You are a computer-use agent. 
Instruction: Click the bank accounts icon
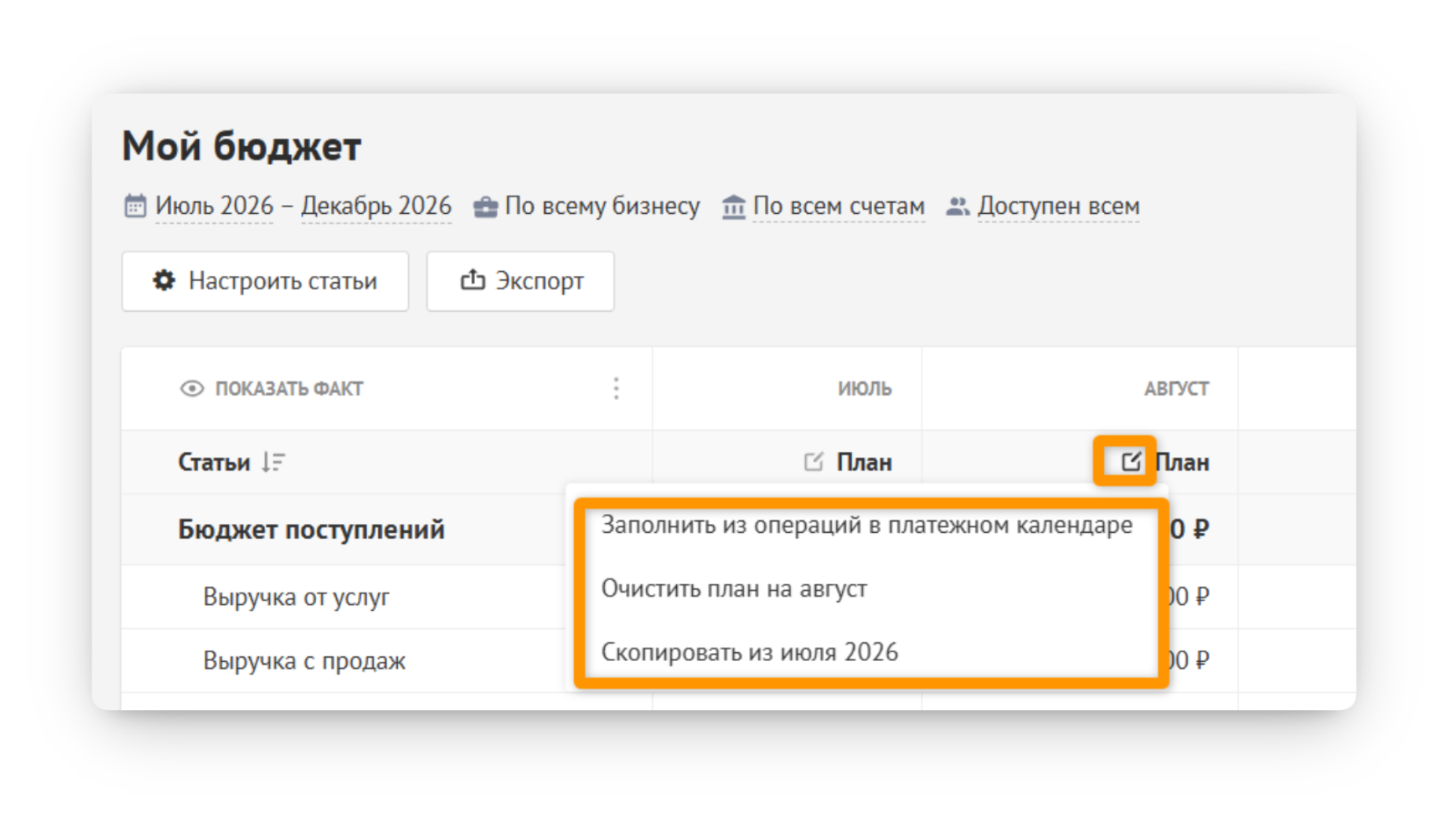pyautogui.click(x=733, y=206)
